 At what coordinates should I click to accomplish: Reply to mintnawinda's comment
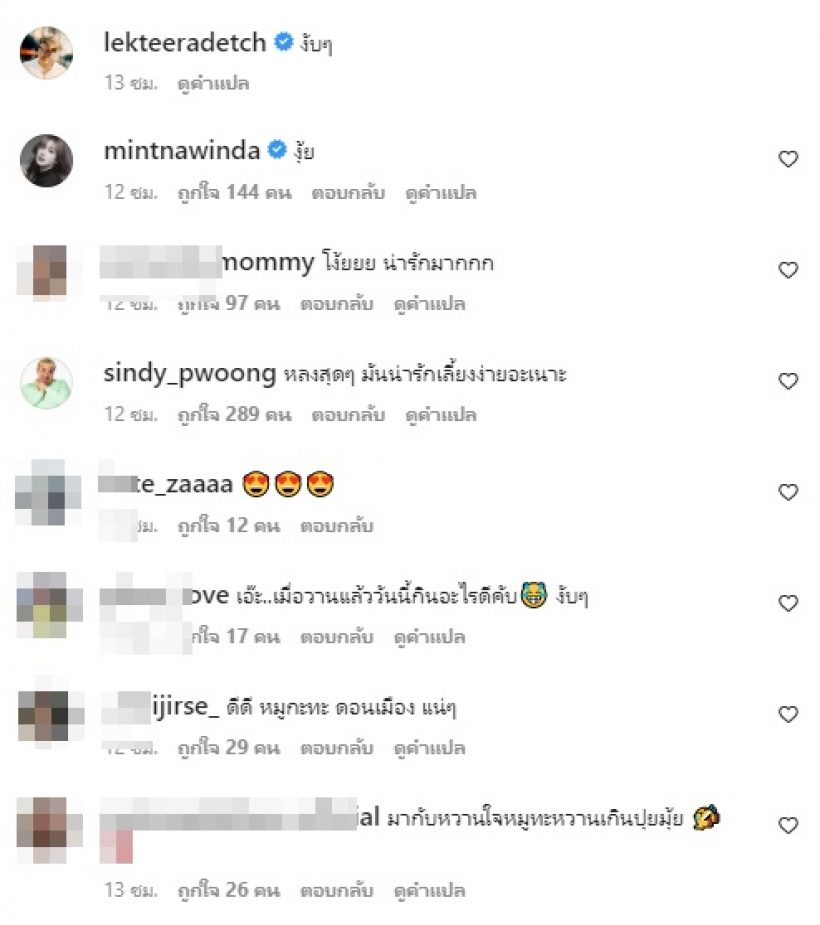click(x=348, y=193)
